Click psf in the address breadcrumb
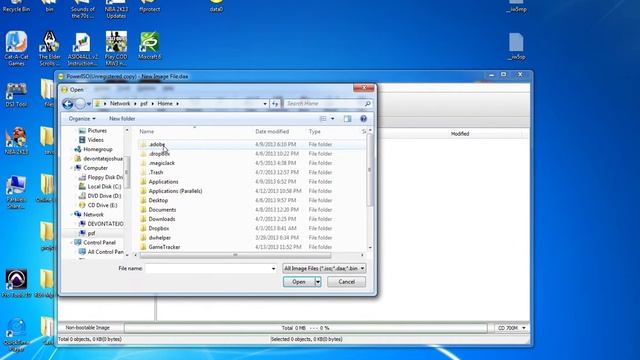 pyautogui.click(x=144, y=104)
